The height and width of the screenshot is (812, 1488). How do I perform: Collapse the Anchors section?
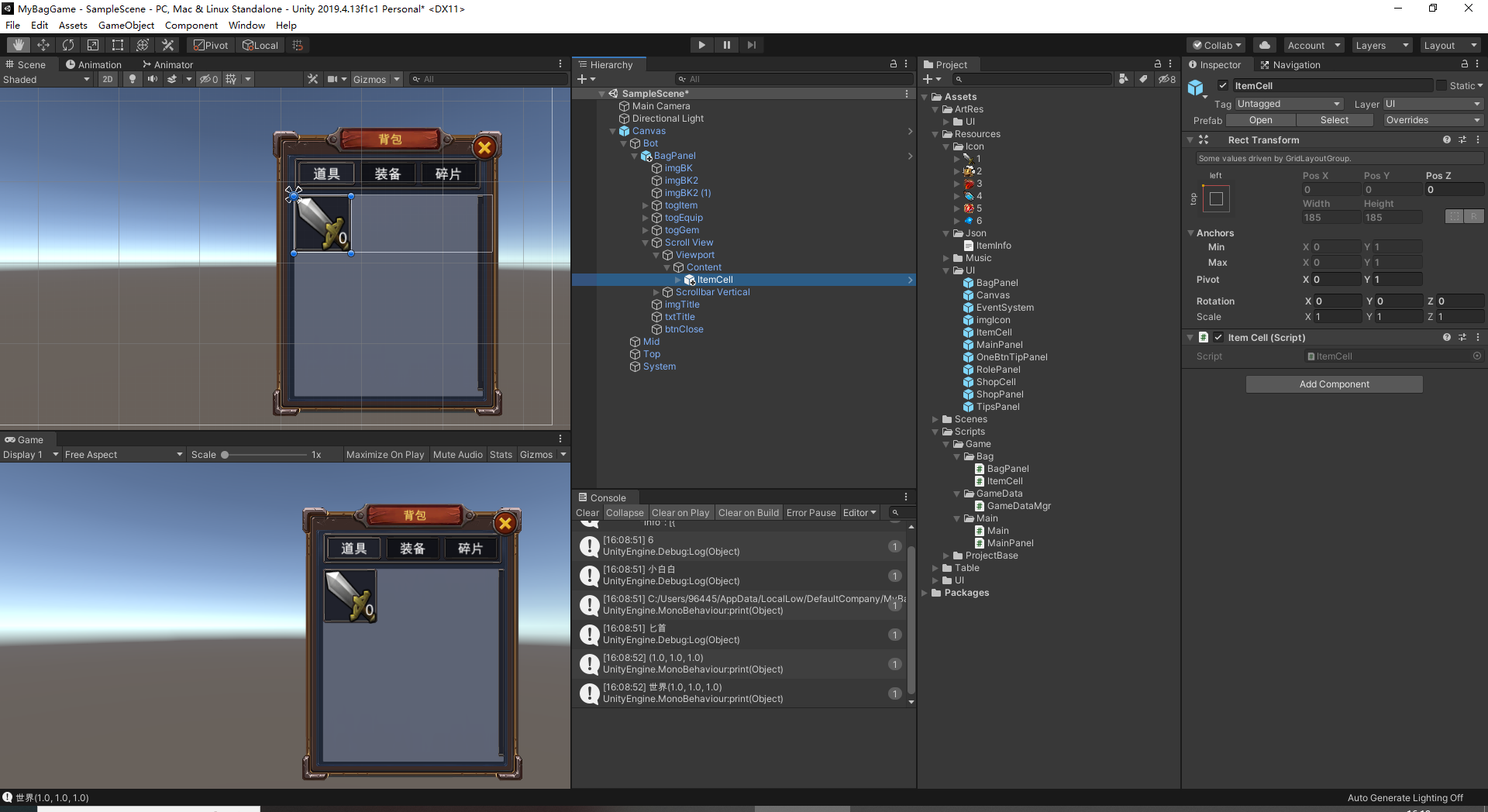pyautogui.click(x=1191, y=233)
